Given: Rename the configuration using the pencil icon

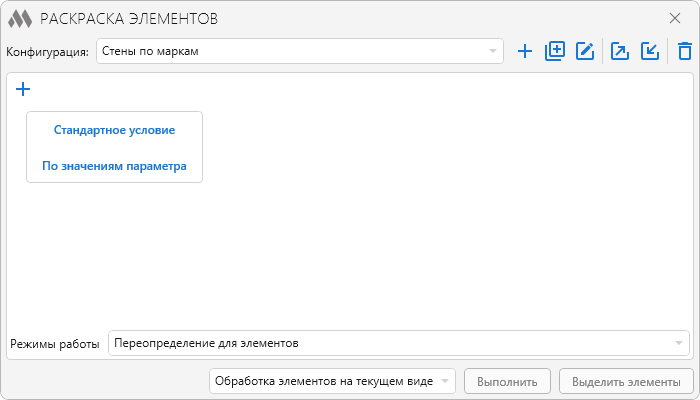Looking at the screenshot, I should tap(585, 51).
